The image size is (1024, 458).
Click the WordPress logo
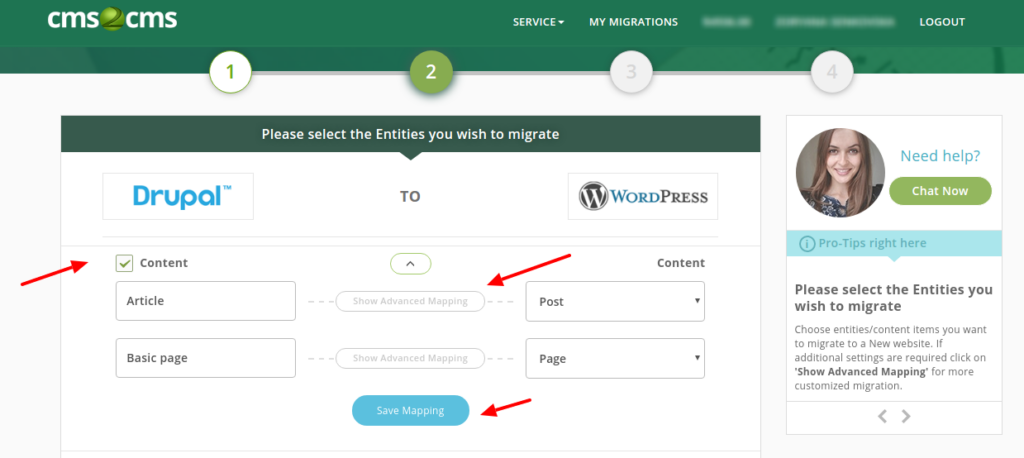click(x=643, y=196)
